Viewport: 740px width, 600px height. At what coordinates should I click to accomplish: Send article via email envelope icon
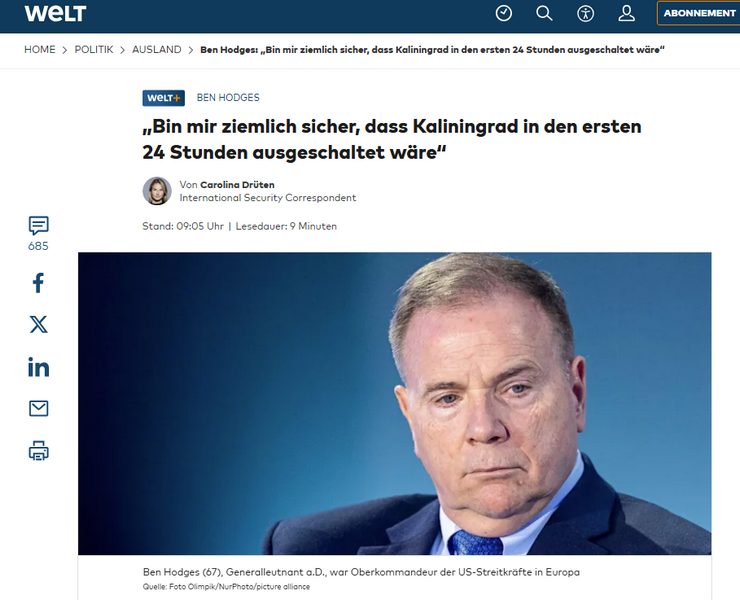pyautogui.click(x=38, y=408)
